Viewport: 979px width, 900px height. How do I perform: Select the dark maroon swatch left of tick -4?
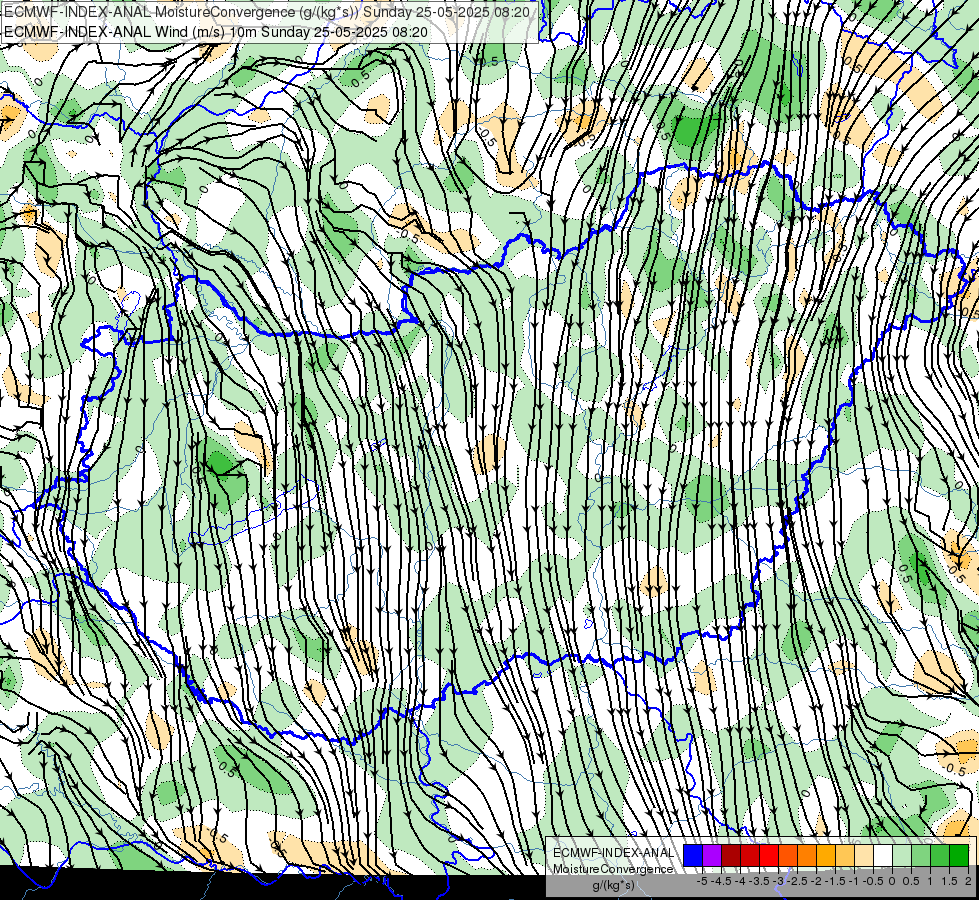[x=731, y=855]
